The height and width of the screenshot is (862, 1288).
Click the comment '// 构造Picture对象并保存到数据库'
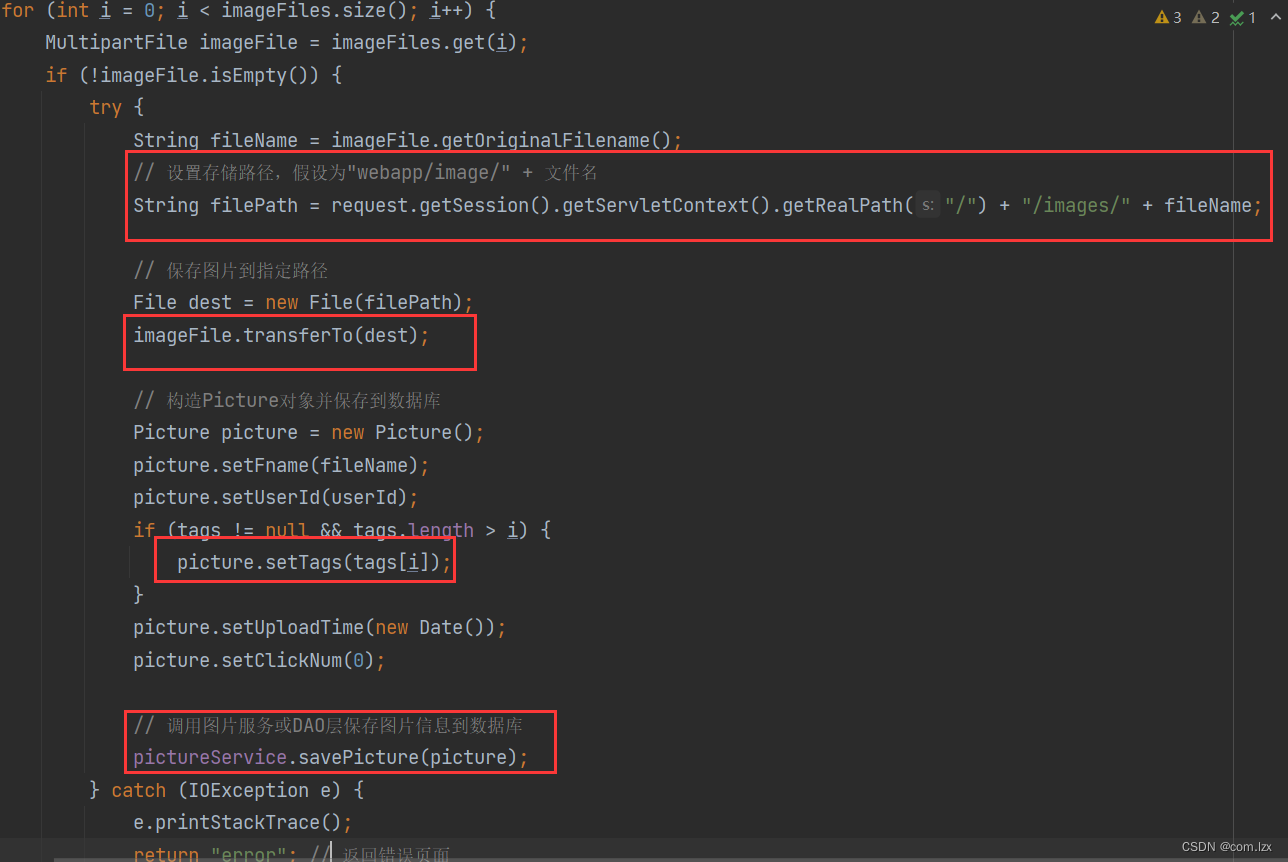[x=287, y=400]
